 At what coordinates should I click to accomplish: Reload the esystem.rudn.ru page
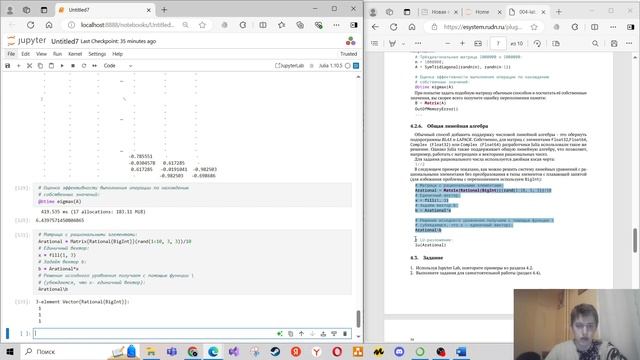click(393, 27)
